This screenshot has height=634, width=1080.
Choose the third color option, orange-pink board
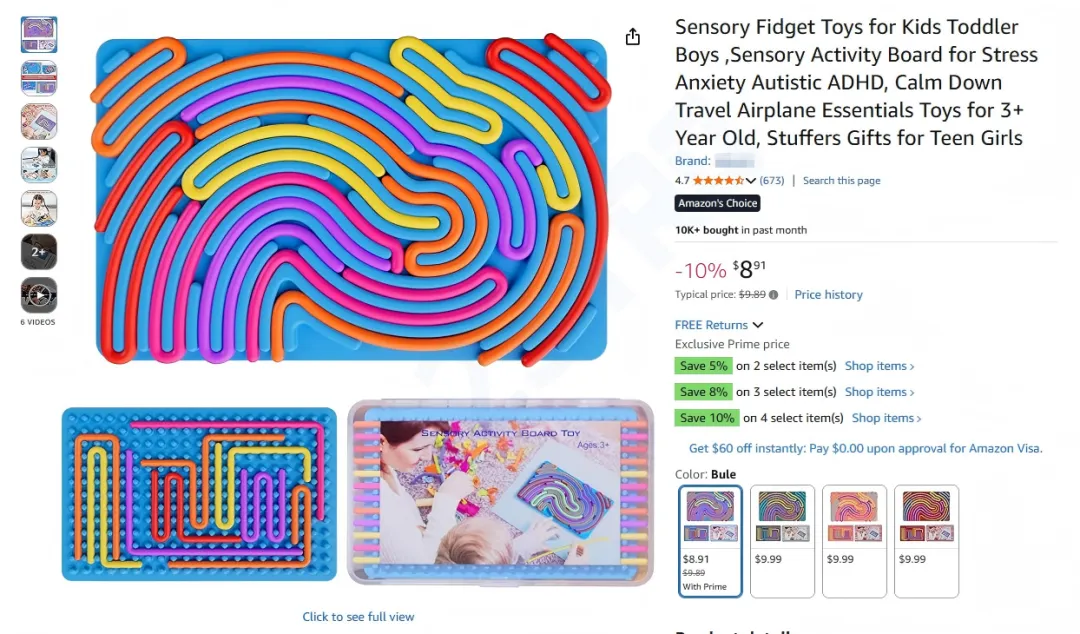[854, 540]
